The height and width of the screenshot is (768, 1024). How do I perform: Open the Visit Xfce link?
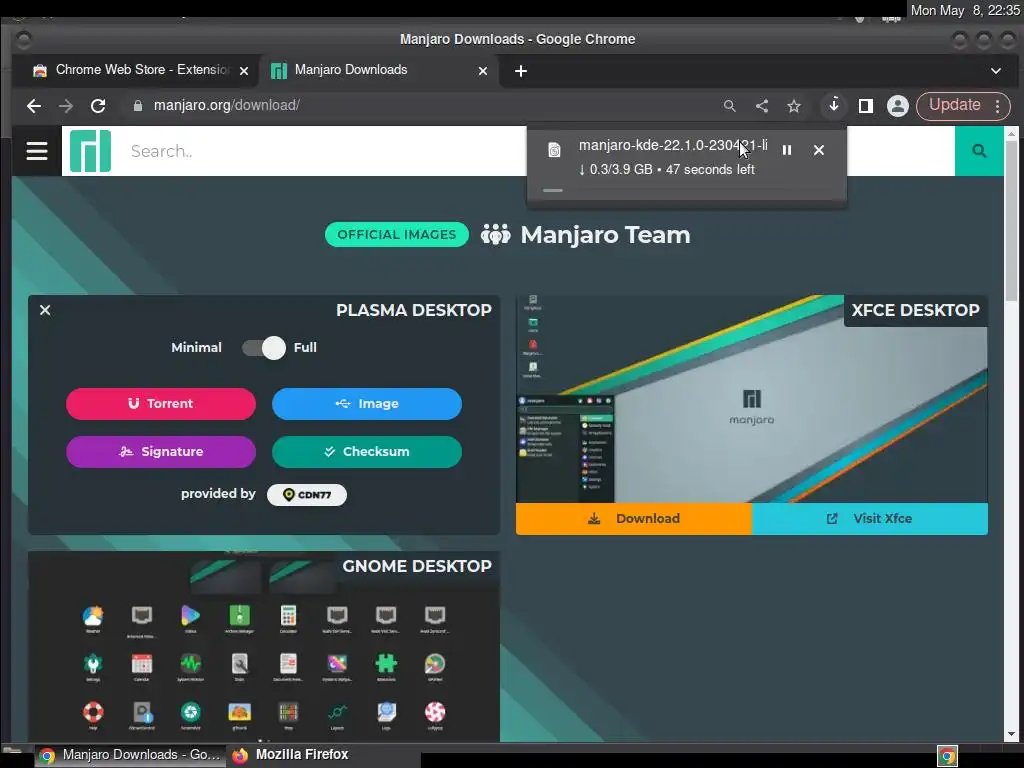pyautogui.click(x=870, y=519)
